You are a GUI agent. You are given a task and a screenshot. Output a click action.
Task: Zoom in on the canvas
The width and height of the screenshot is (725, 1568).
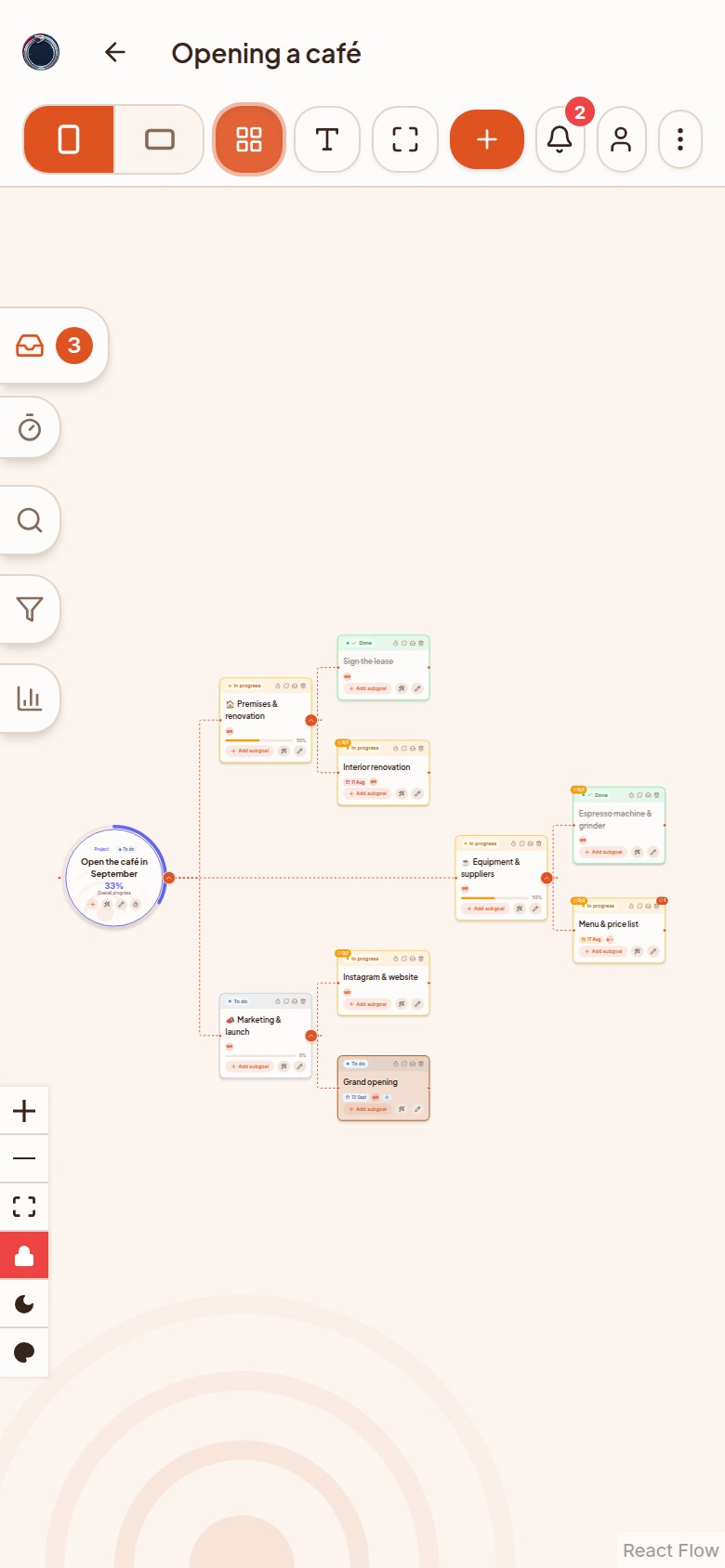[24, 1111]
